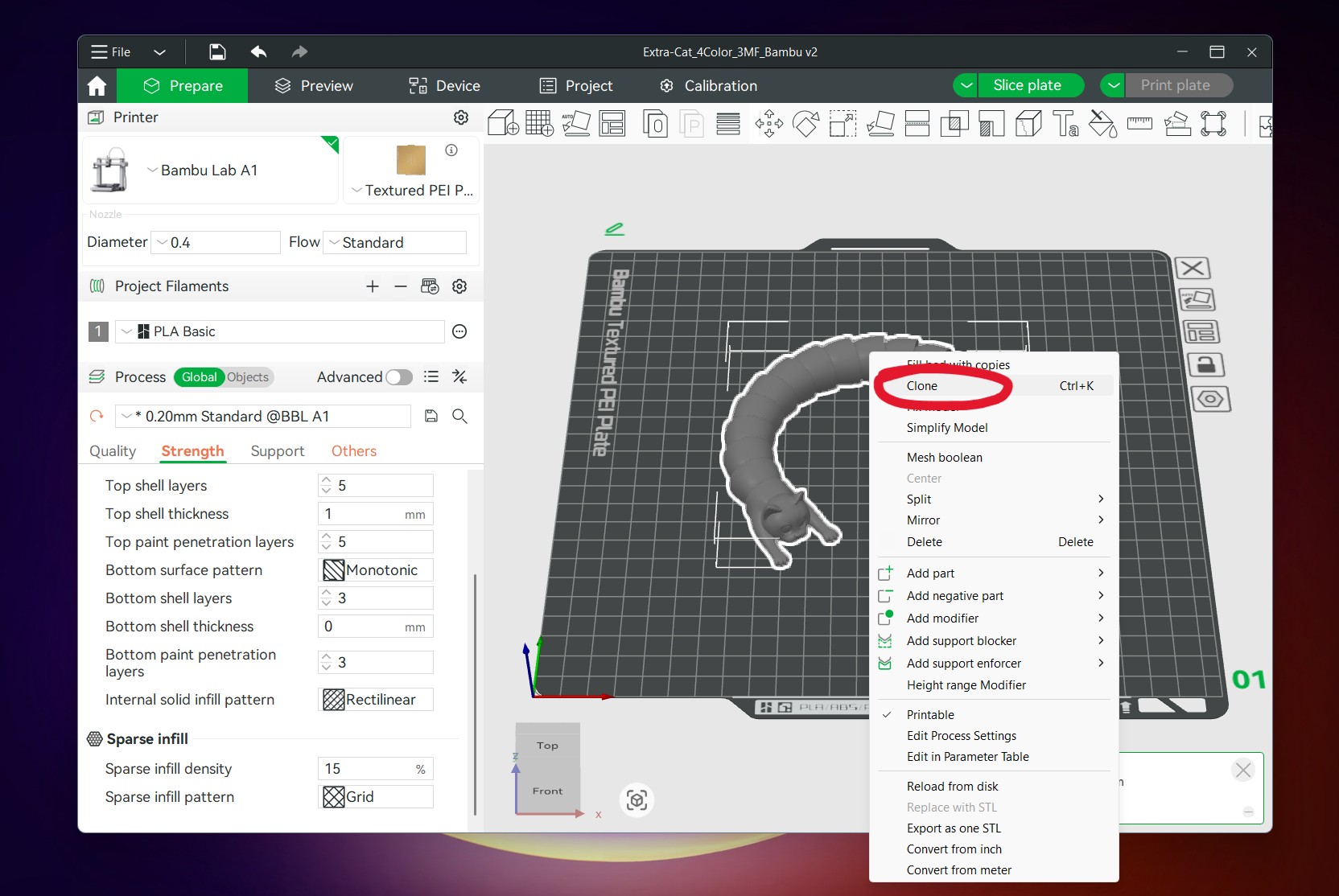The width and height of the screenshot is (1339, 896).
Task: Open the Preview view button
Action: click(314, 86)
